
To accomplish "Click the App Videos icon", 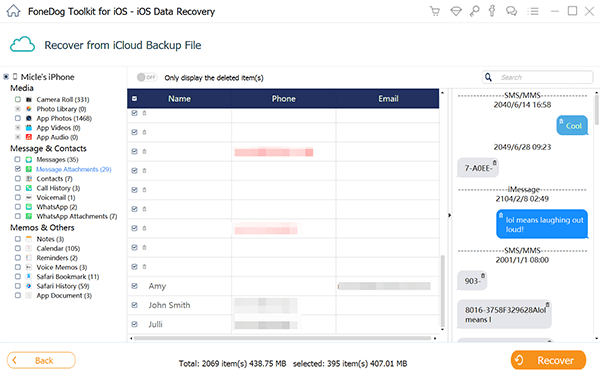I will click(x=29, y=128).
